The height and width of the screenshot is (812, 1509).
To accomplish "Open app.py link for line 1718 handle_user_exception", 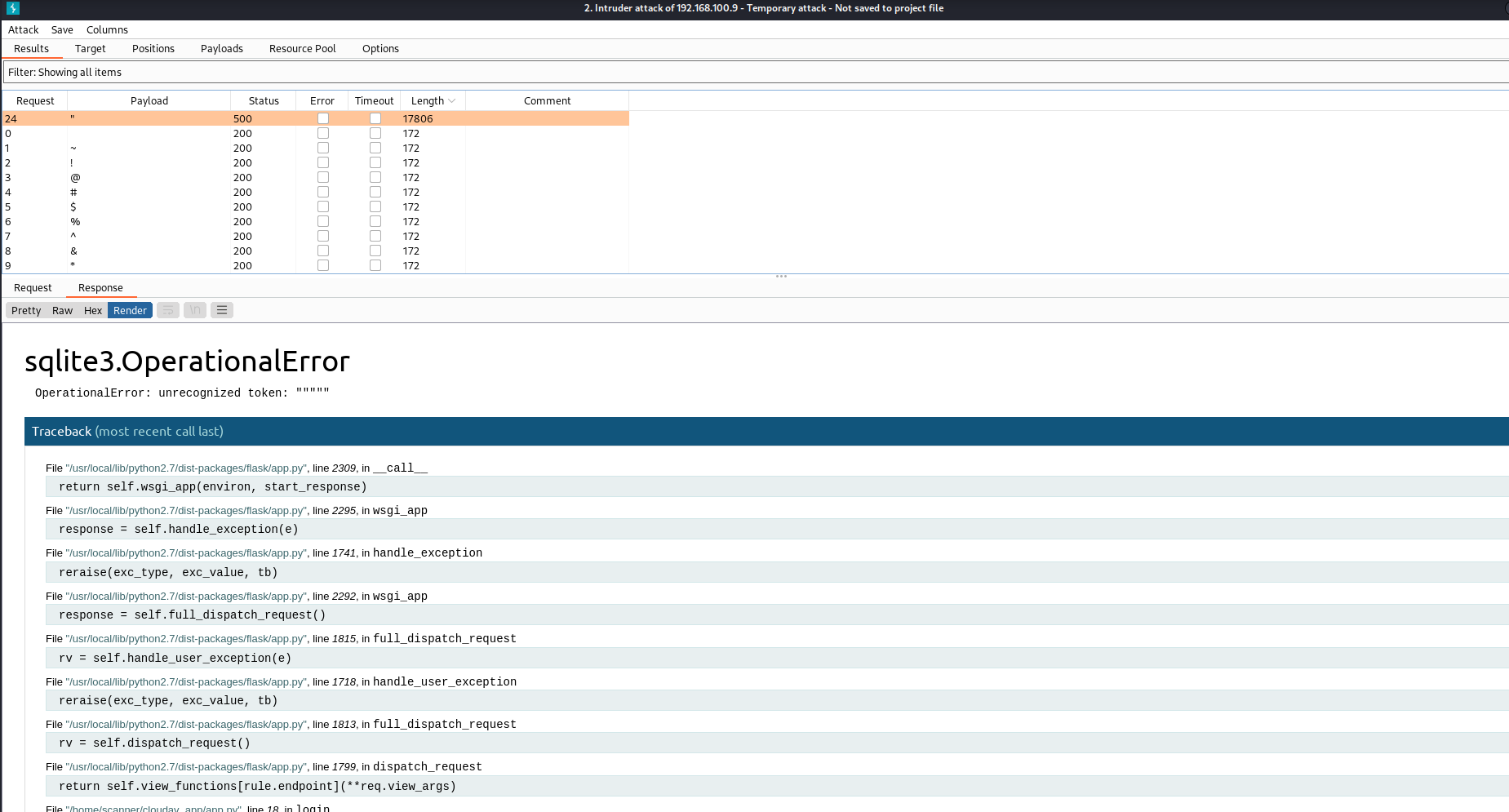I will [186, 682].
